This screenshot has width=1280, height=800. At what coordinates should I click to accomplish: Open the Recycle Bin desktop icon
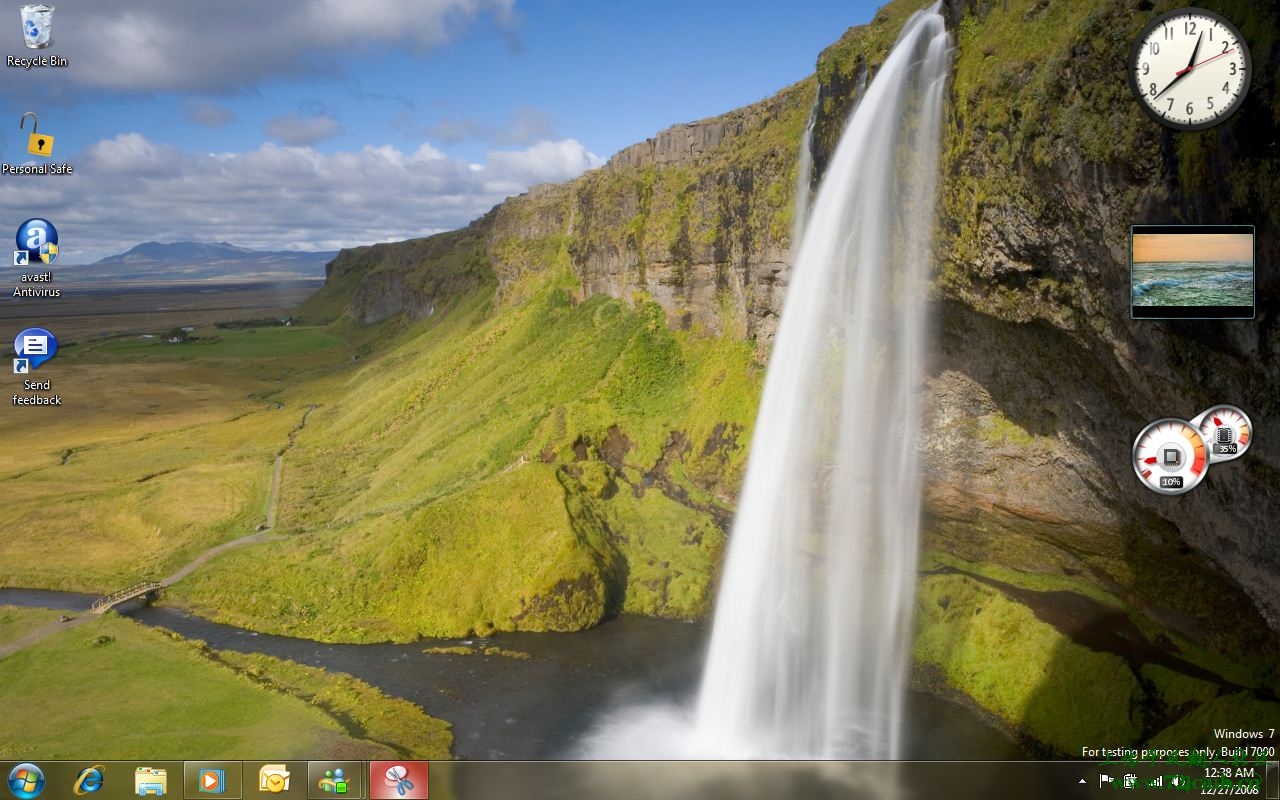pos(37,35)
